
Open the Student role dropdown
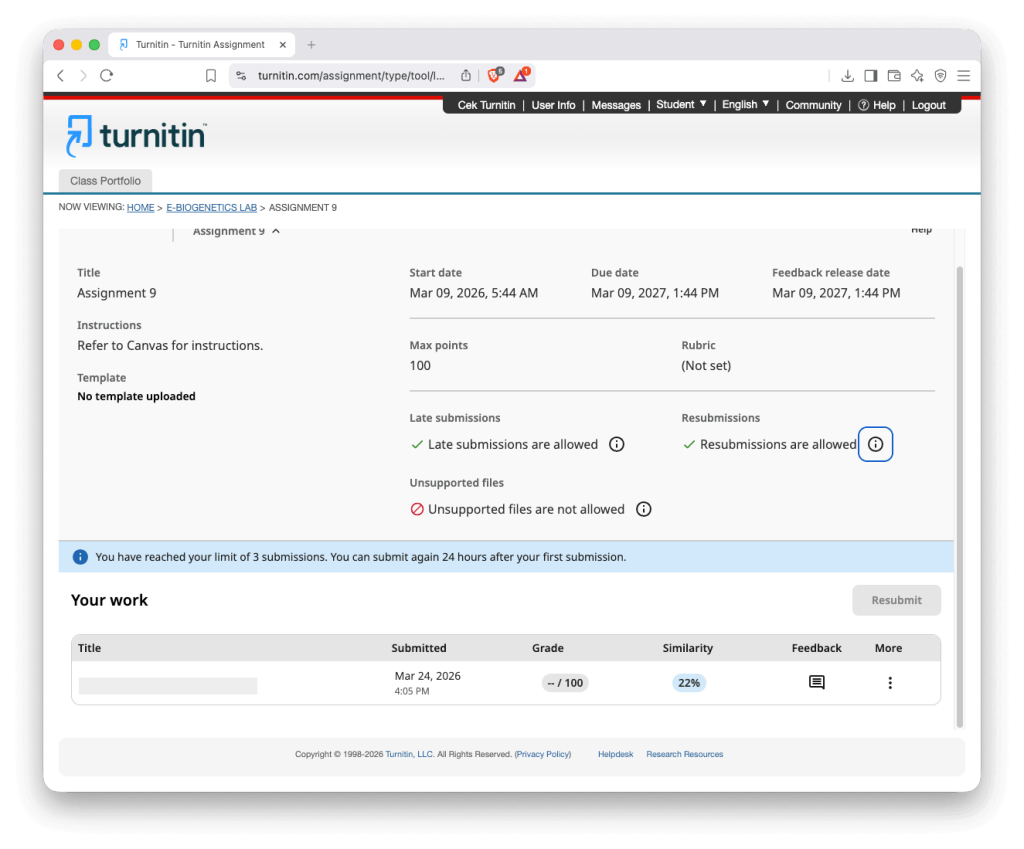point(681,104)
